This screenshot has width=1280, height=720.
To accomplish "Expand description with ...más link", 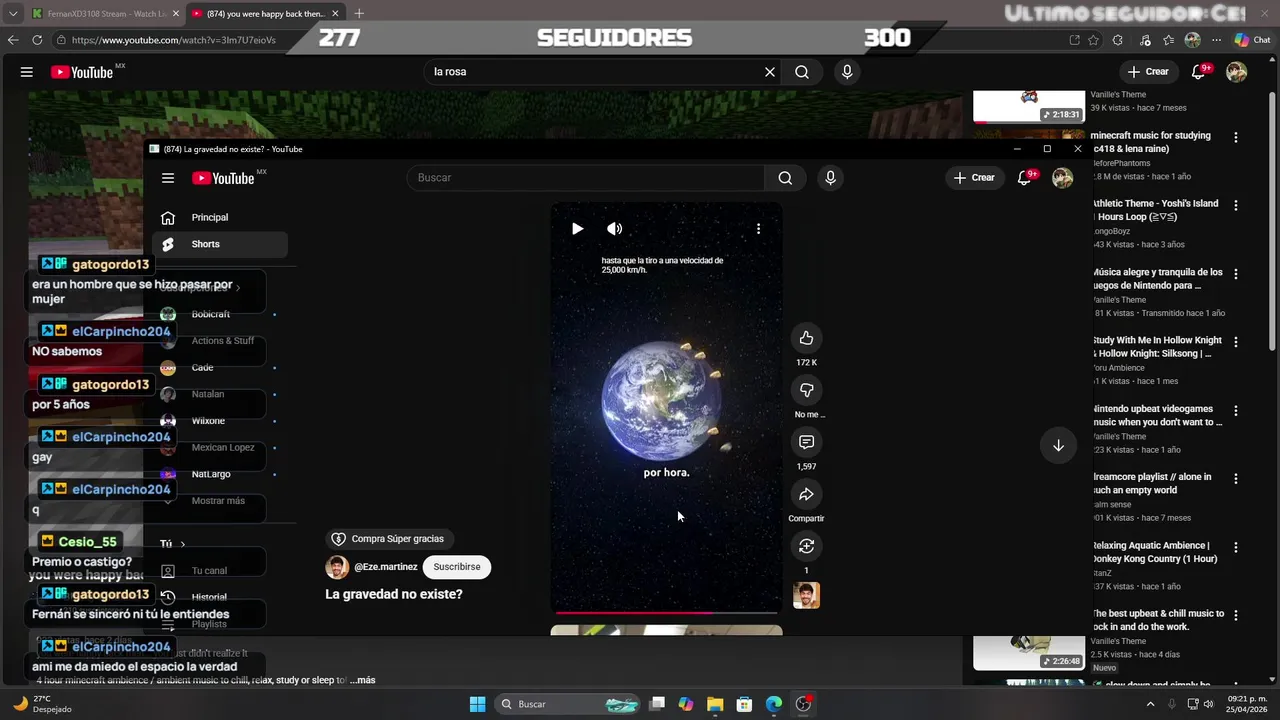I will [x=363, y=680].
